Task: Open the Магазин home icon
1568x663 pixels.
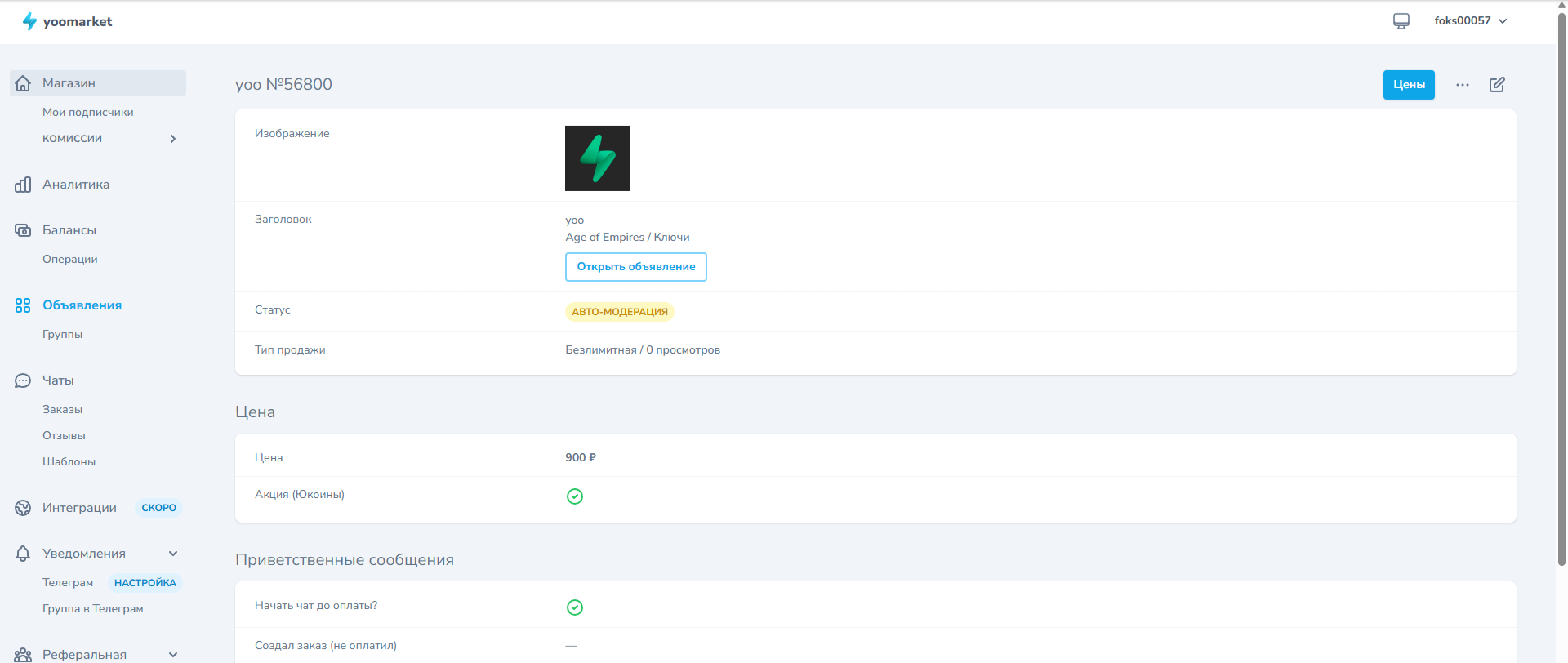Action: (x=23, y=83)
